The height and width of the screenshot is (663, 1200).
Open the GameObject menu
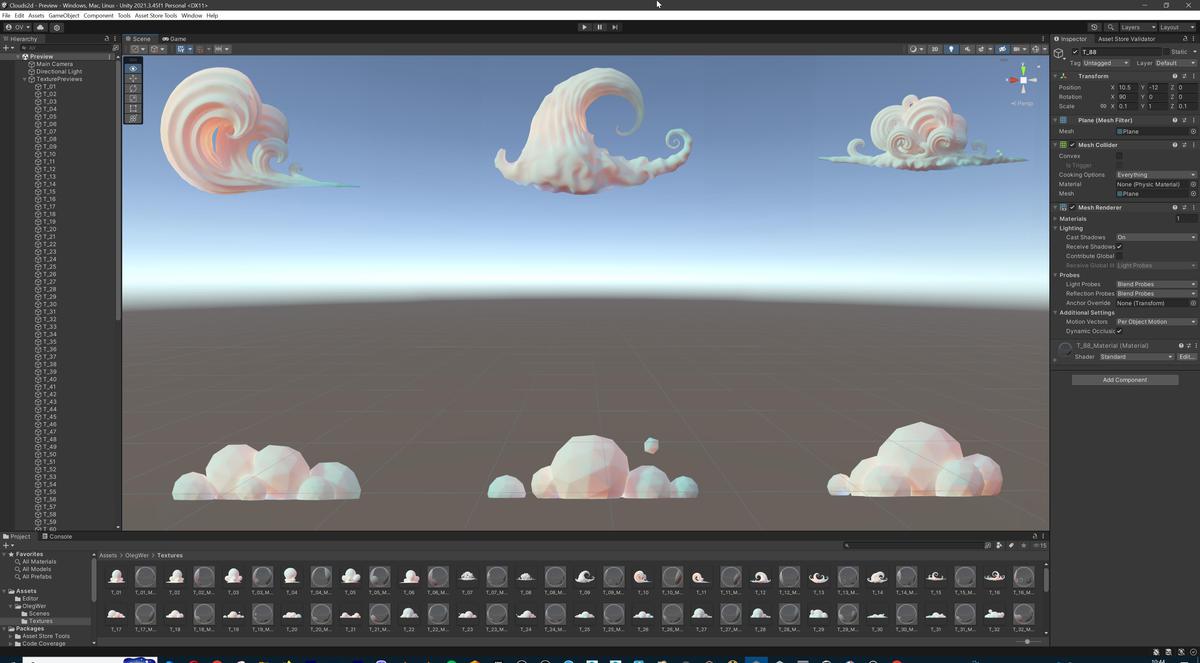pos(62,15)
